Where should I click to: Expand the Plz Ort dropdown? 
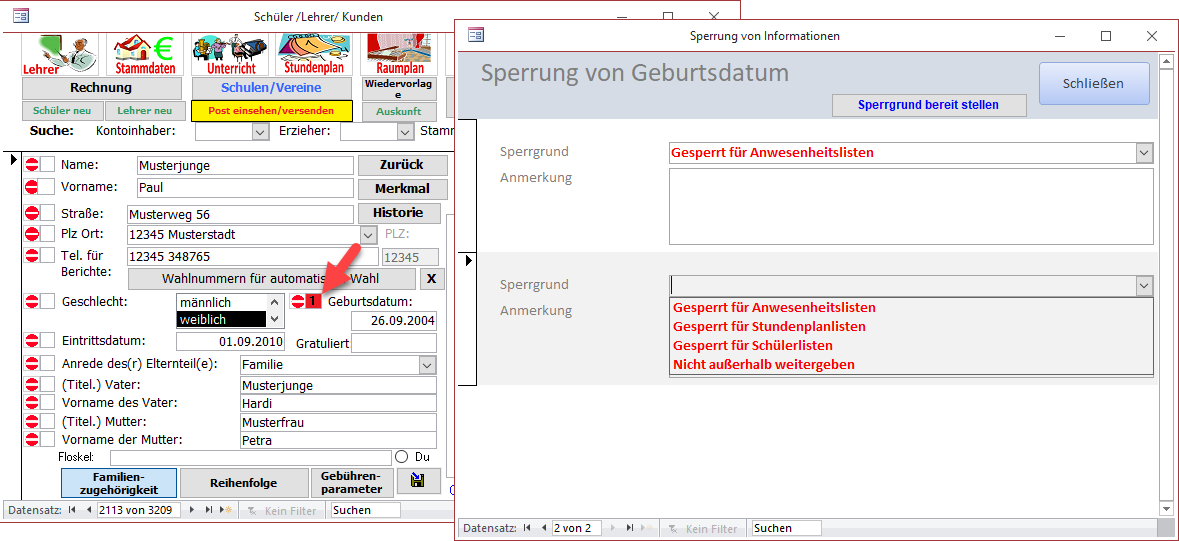point(368,235)
